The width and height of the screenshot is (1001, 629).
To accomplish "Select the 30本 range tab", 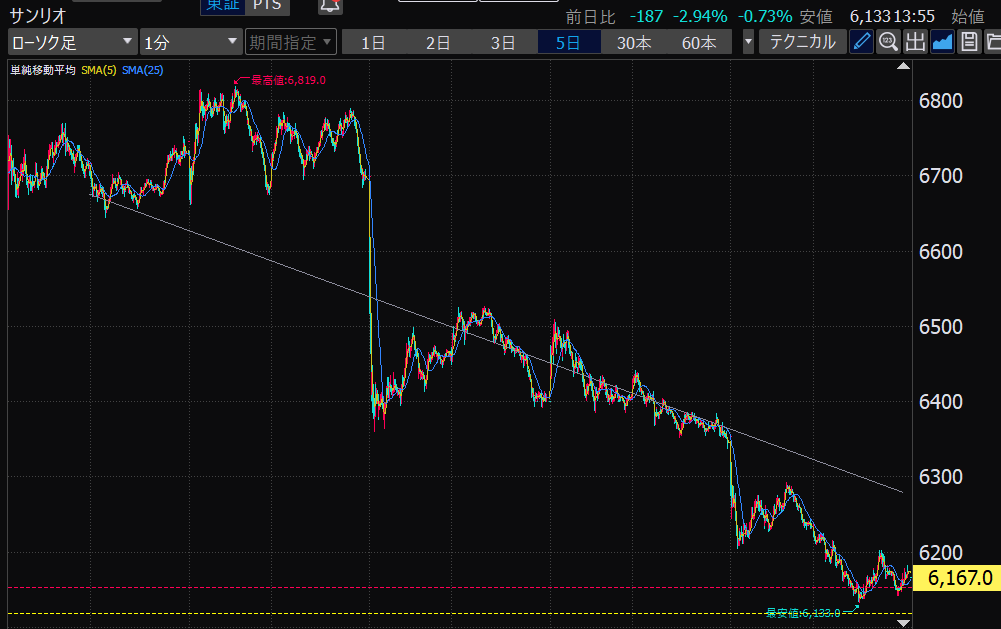I will 634,42.
